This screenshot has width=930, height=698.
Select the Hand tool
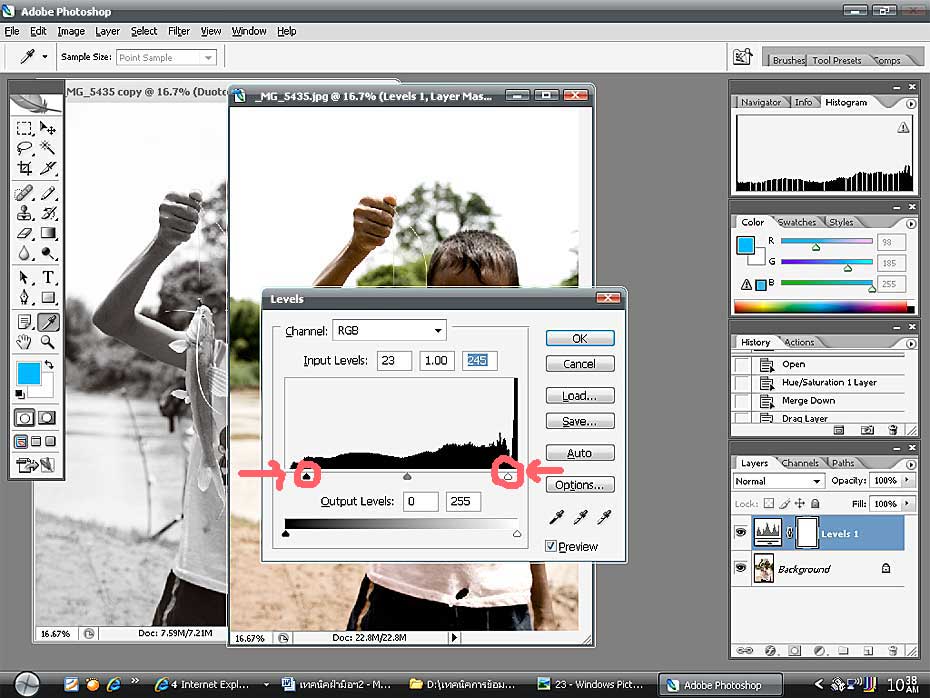(x=24, y=342)
